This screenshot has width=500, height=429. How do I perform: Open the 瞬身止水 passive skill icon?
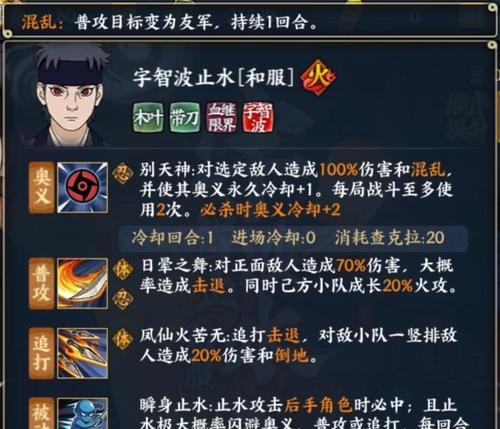click(82, 413)
